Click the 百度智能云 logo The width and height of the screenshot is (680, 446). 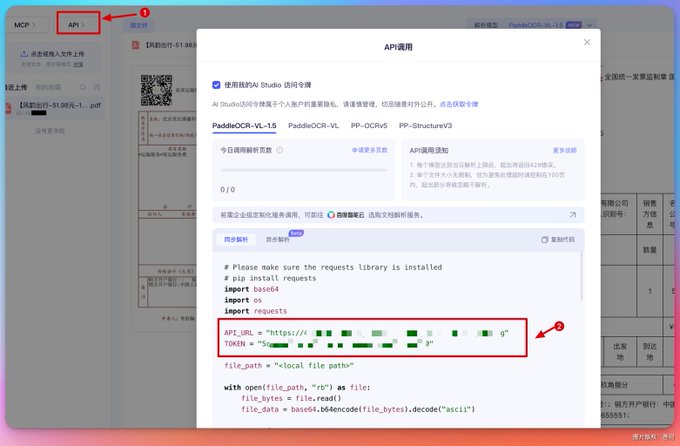point(346,215)
